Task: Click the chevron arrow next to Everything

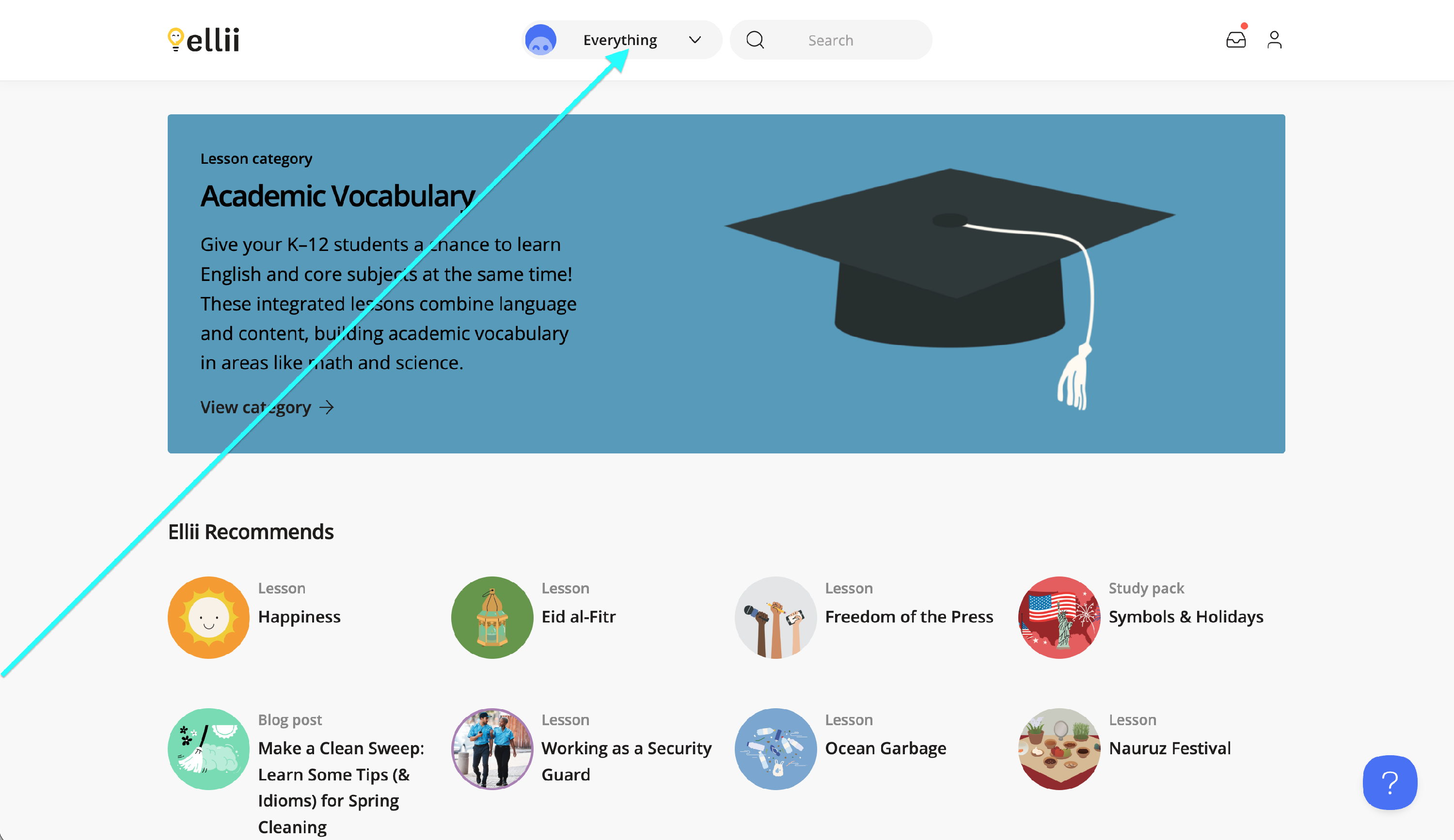Action: (695, 40)
